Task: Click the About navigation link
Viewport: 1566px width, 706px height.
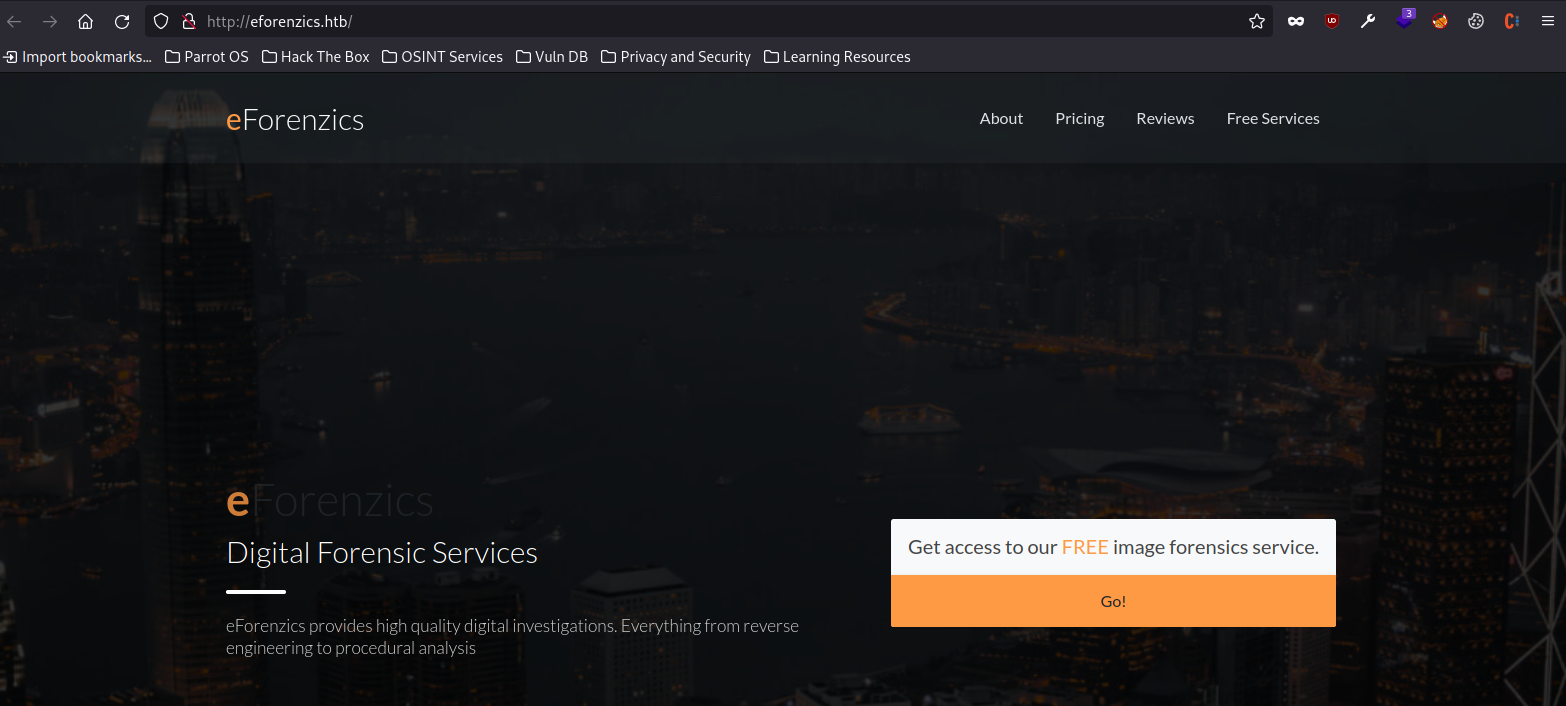Action: [1001, 118]
